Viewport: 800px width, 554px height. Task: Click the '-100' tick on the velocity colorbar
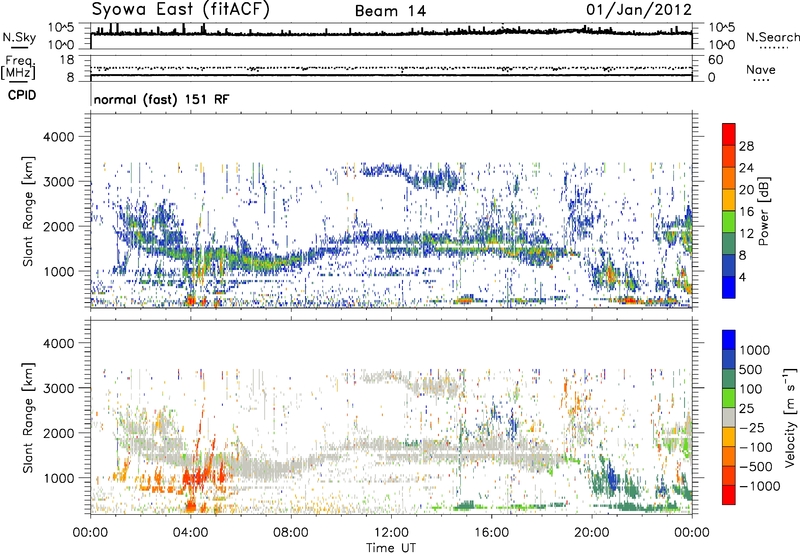[756, 447]
